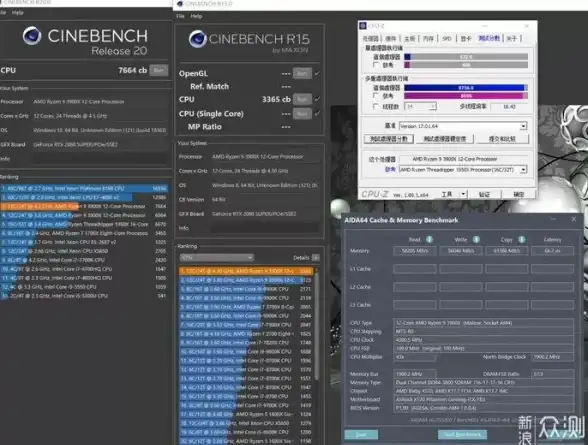Check multi-thread 参考 reference box in CPU-Z
This screenshot has height=445, width=588.
point(376,96)
